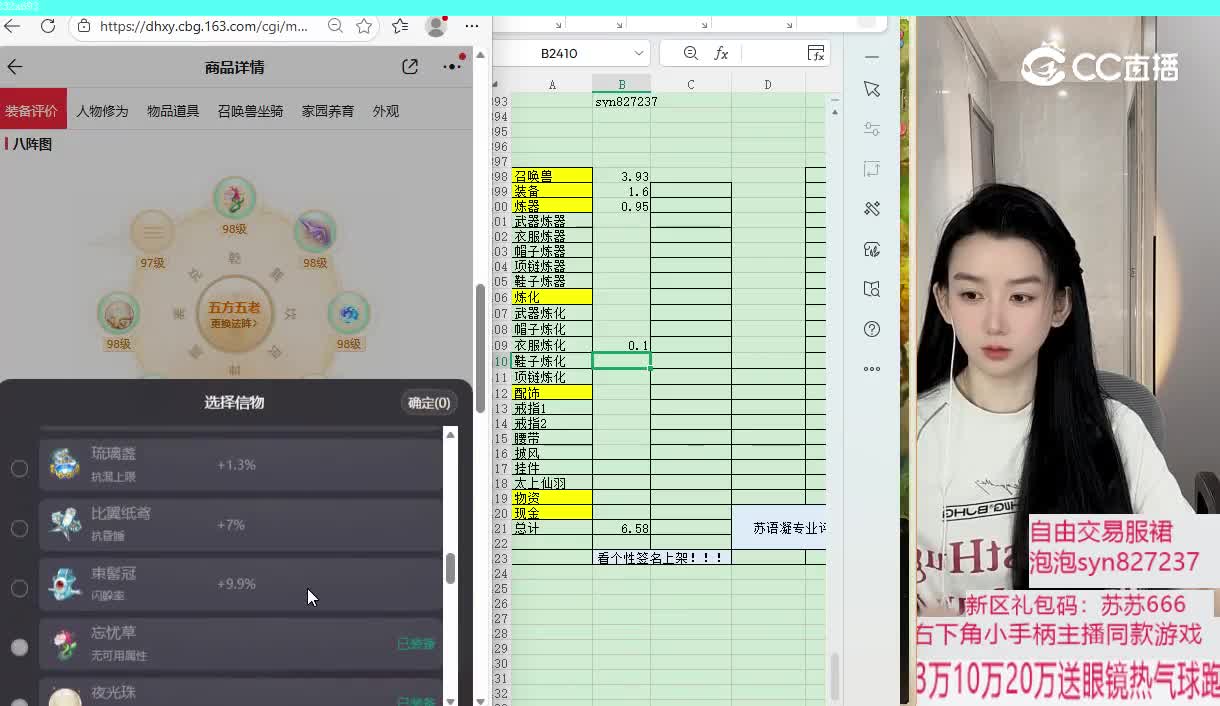Switch to 召唤兽坐骑 tab
The height and width of the screenshot is (706, 1220).
click(251, 111)
